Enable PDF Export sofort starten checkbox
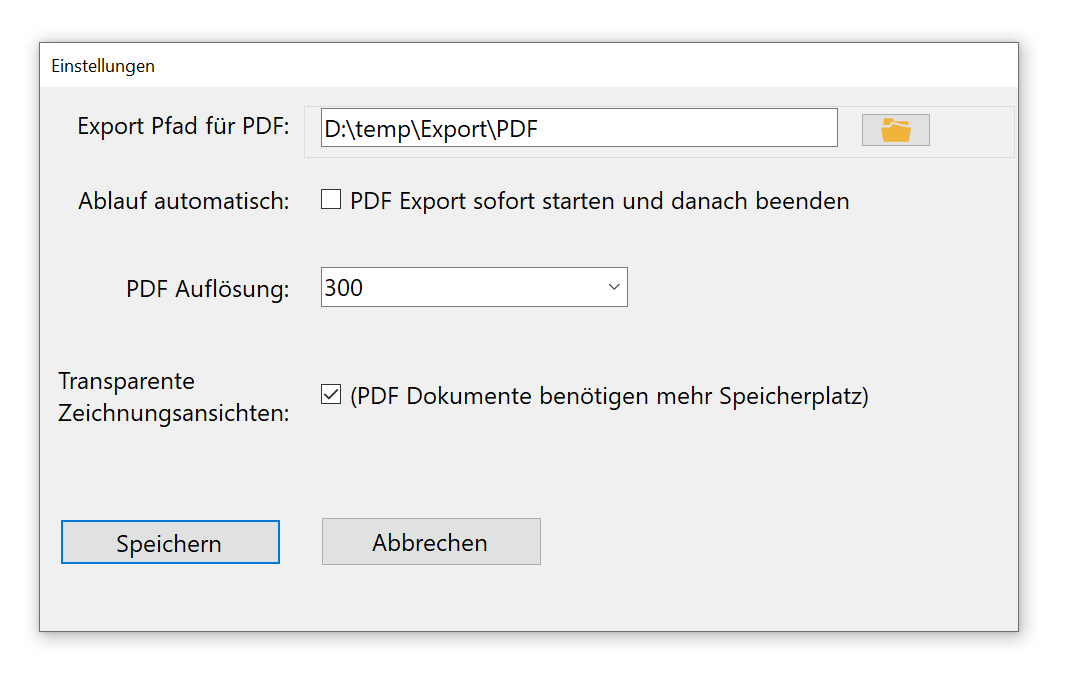Viewport: 1082px width, 678px height. click(331, 200)
